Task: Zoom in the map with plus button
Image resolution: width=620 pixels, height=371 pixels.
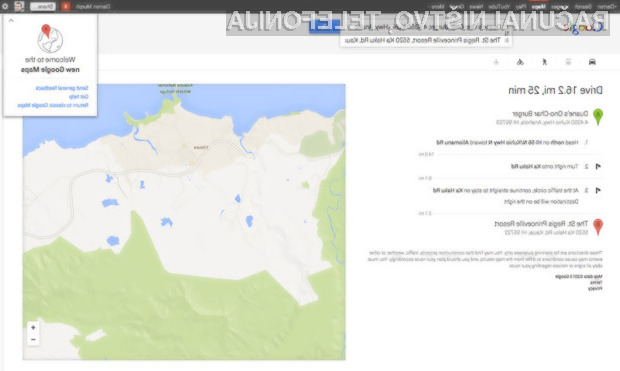Action: point(33,327)
